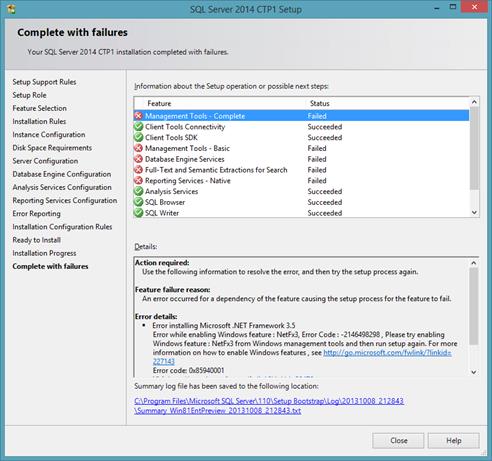Click the feature list scrollbar thumb

(474, 148)
